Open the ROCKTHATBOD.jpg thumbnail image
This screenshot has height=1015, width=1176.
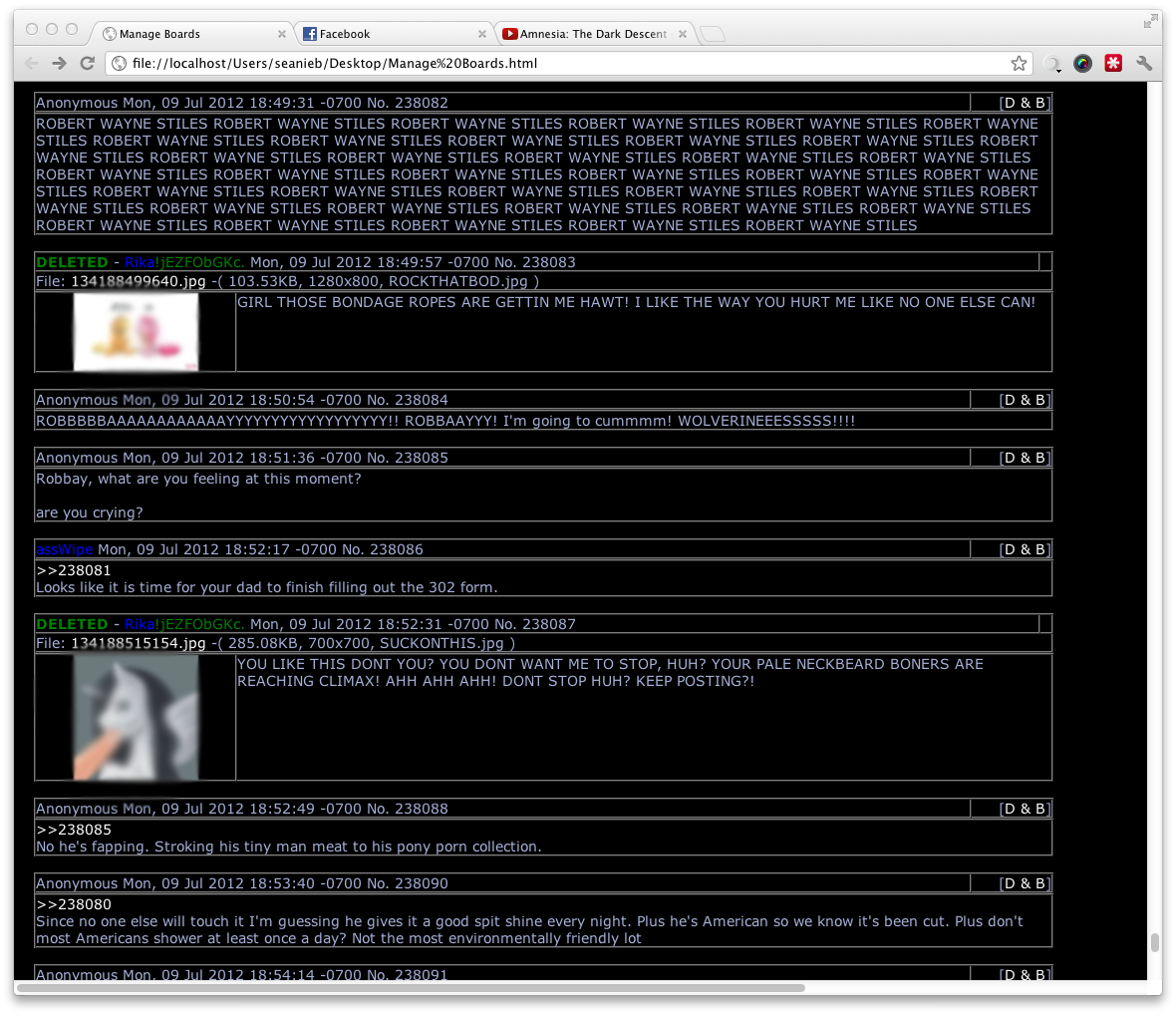136,332
